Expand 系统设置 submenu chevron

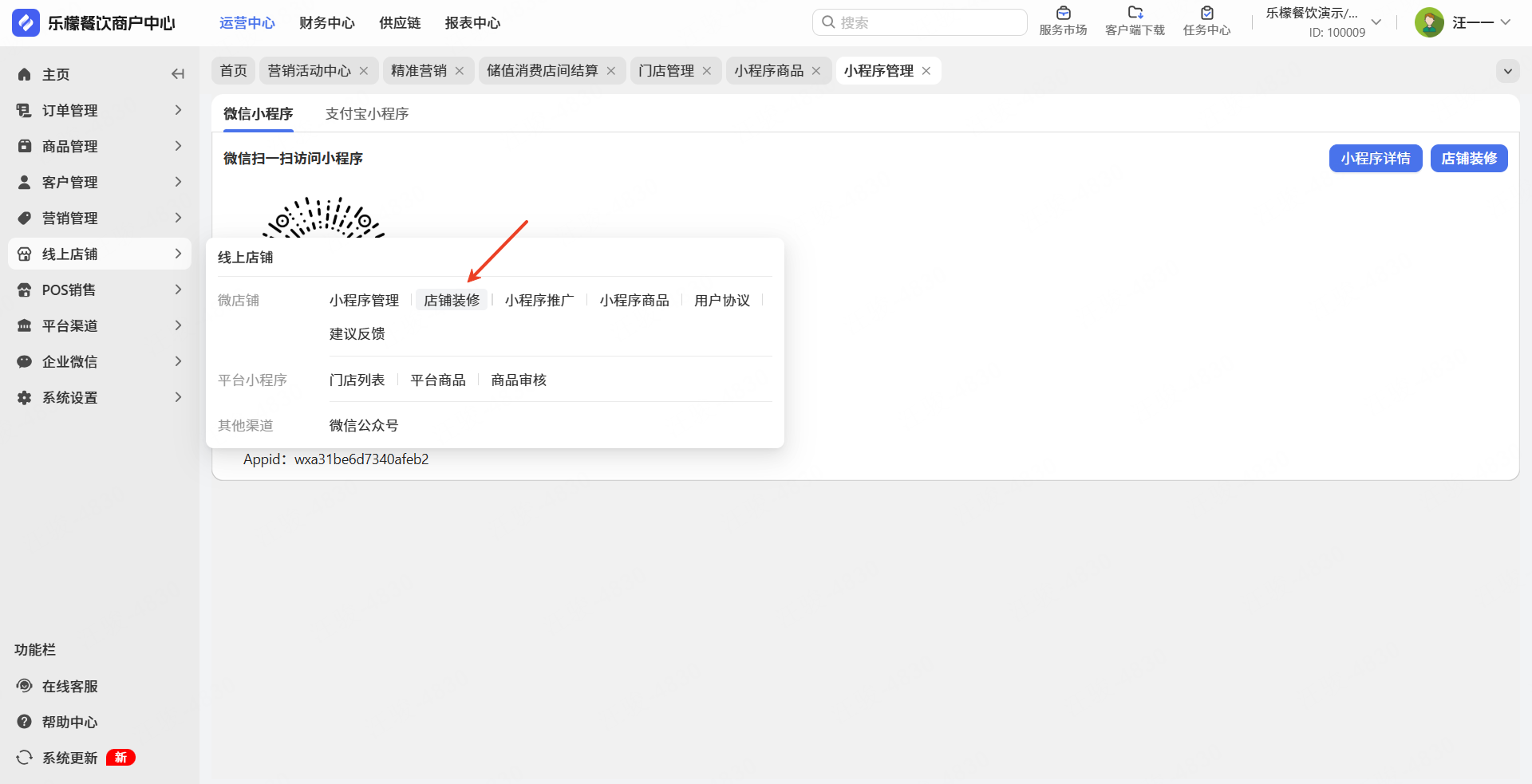[x=178, y=397]
